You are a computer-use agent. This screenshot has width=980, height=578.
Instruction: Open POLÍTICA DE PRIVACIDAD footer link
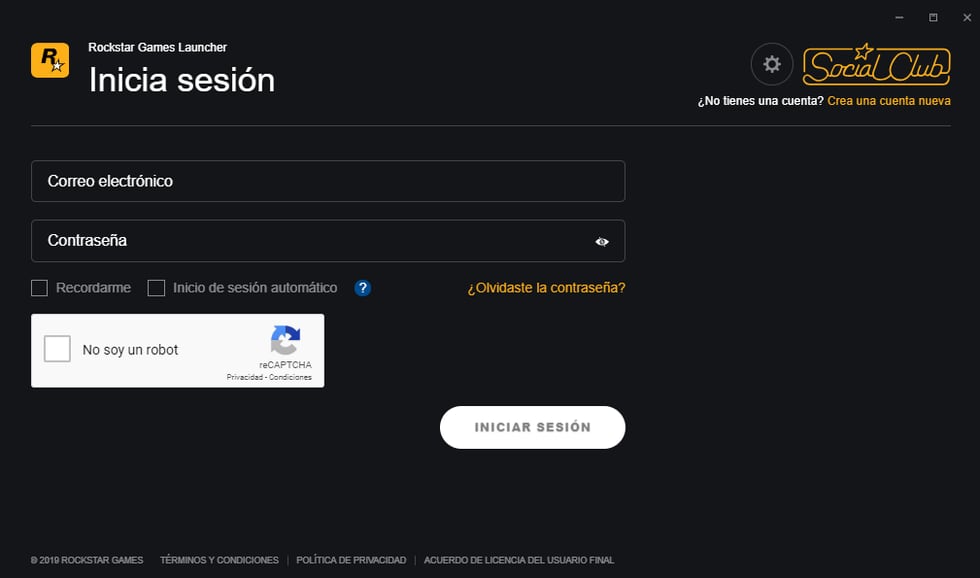tap(351, 561)
